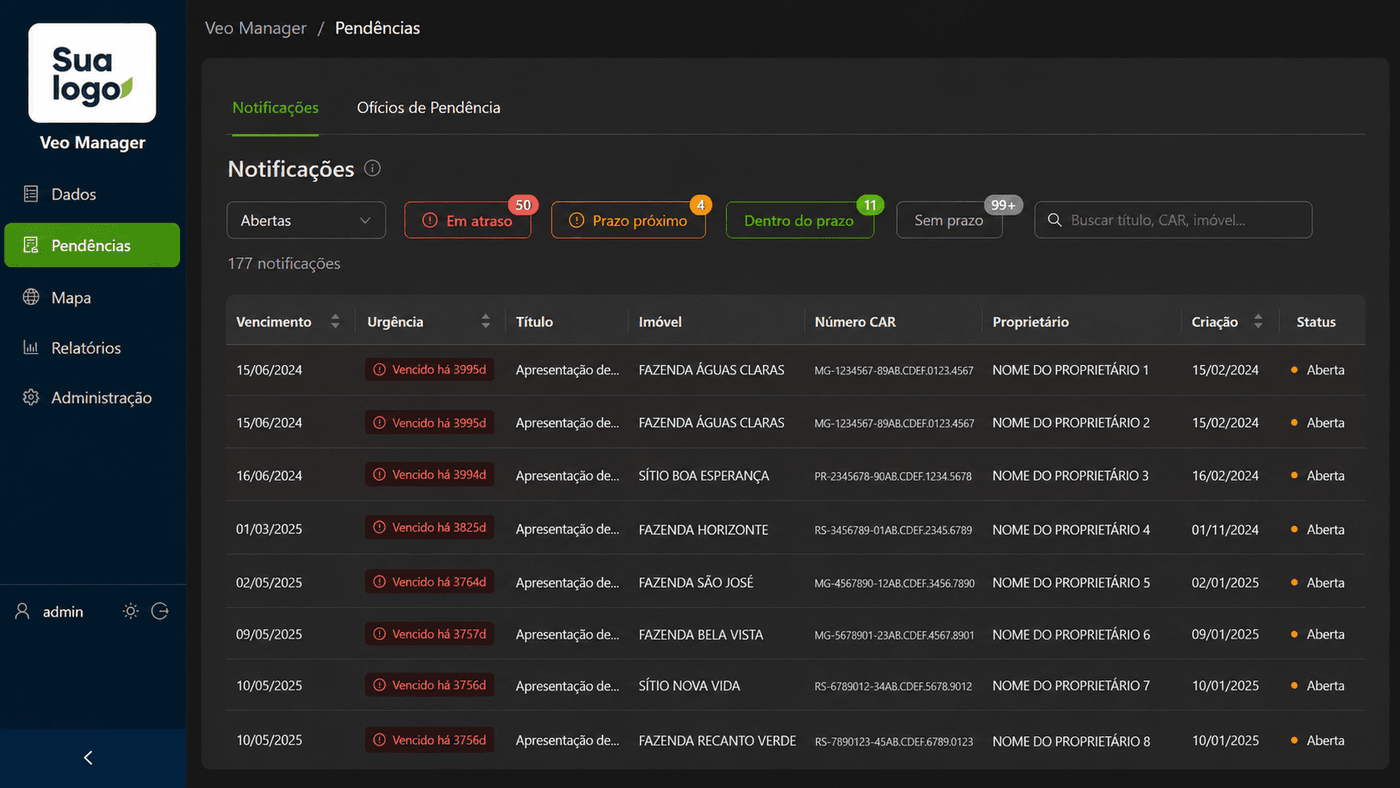The width and height of the screenshot is (1400, 788).
Task: Click CAR number RS-6789012-34AB.CDEF.5678.9012
Action: click(x=893, y=687)
